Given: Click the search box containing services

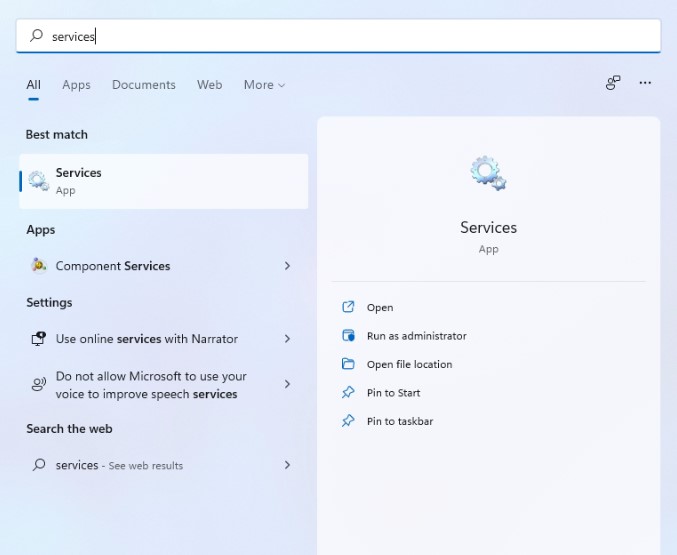Looking at the screenshot, I should (x=338, y=36).
